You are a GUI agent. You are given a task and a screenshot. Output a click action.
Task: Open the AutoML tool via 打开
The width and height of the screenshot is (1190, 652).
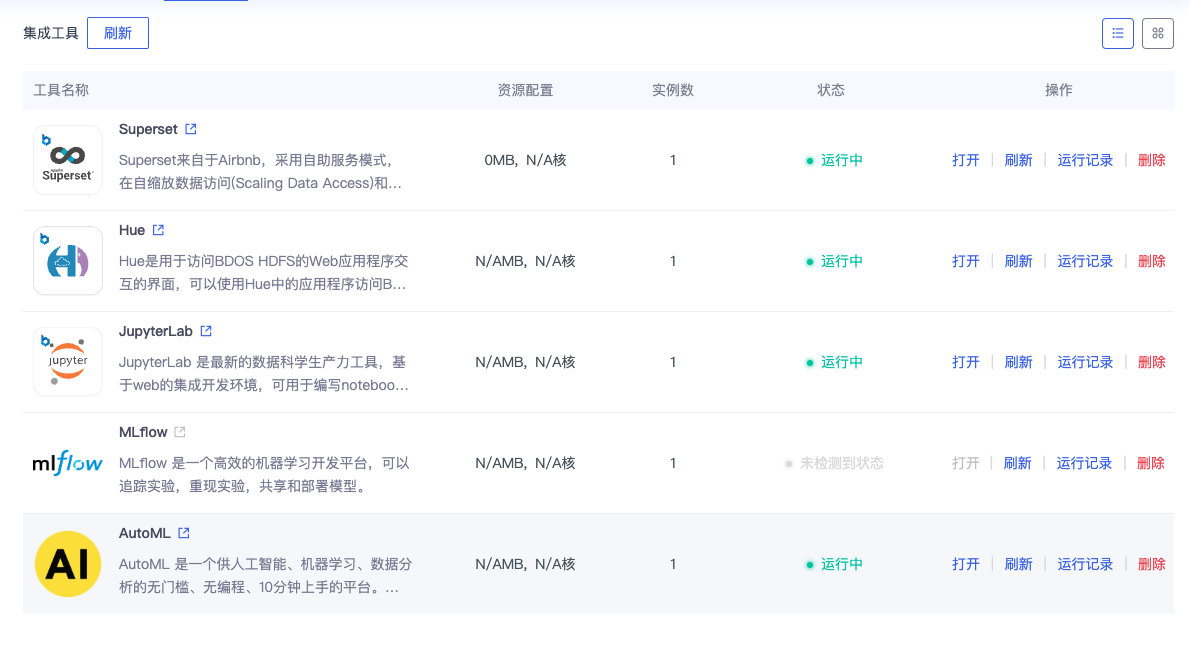965,564
